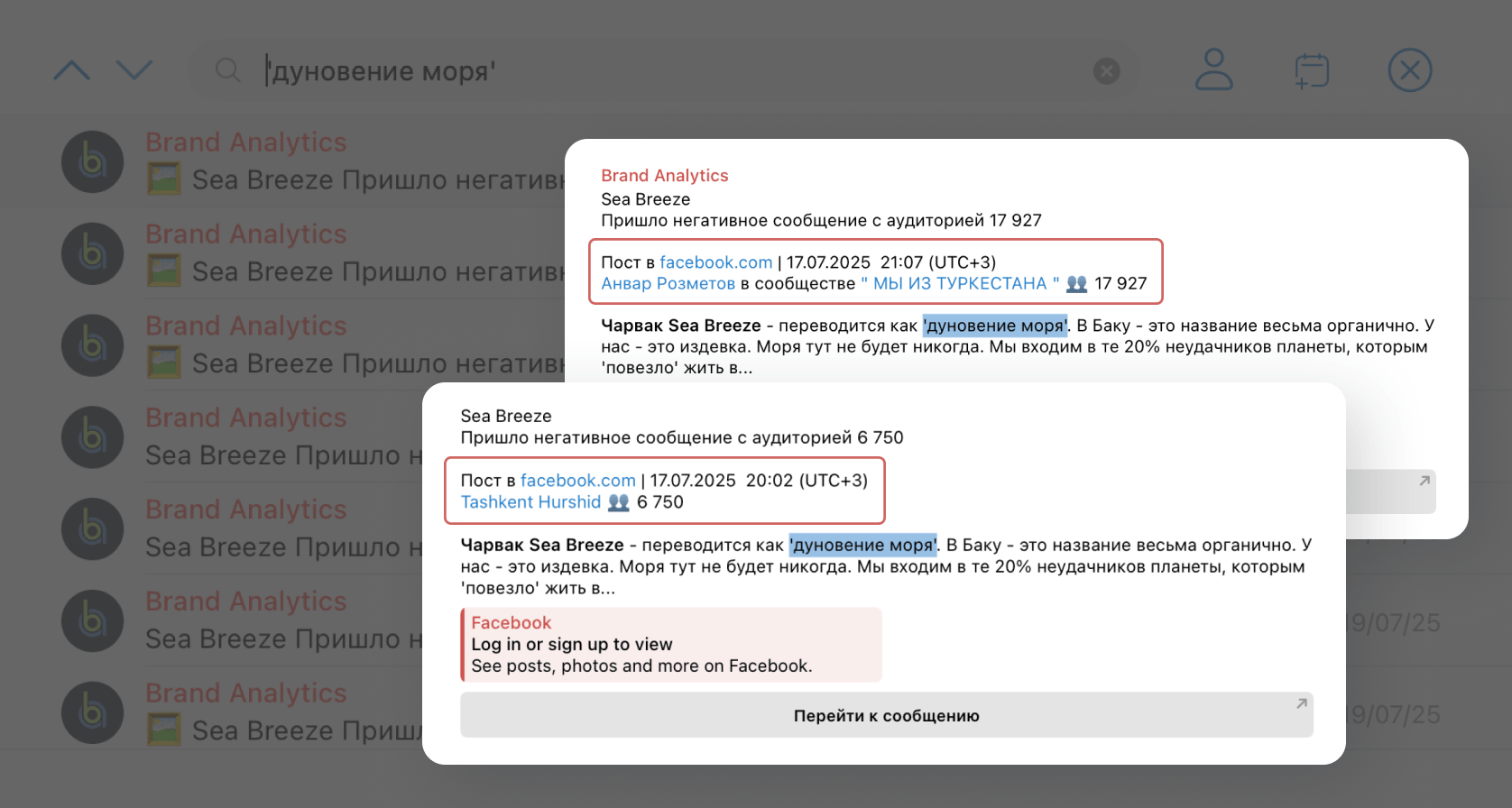Open " МЫ ИЗ ТУРКЕСТАНА " community link
Viewport: 1512px width, 808px height.
(960, 283)
